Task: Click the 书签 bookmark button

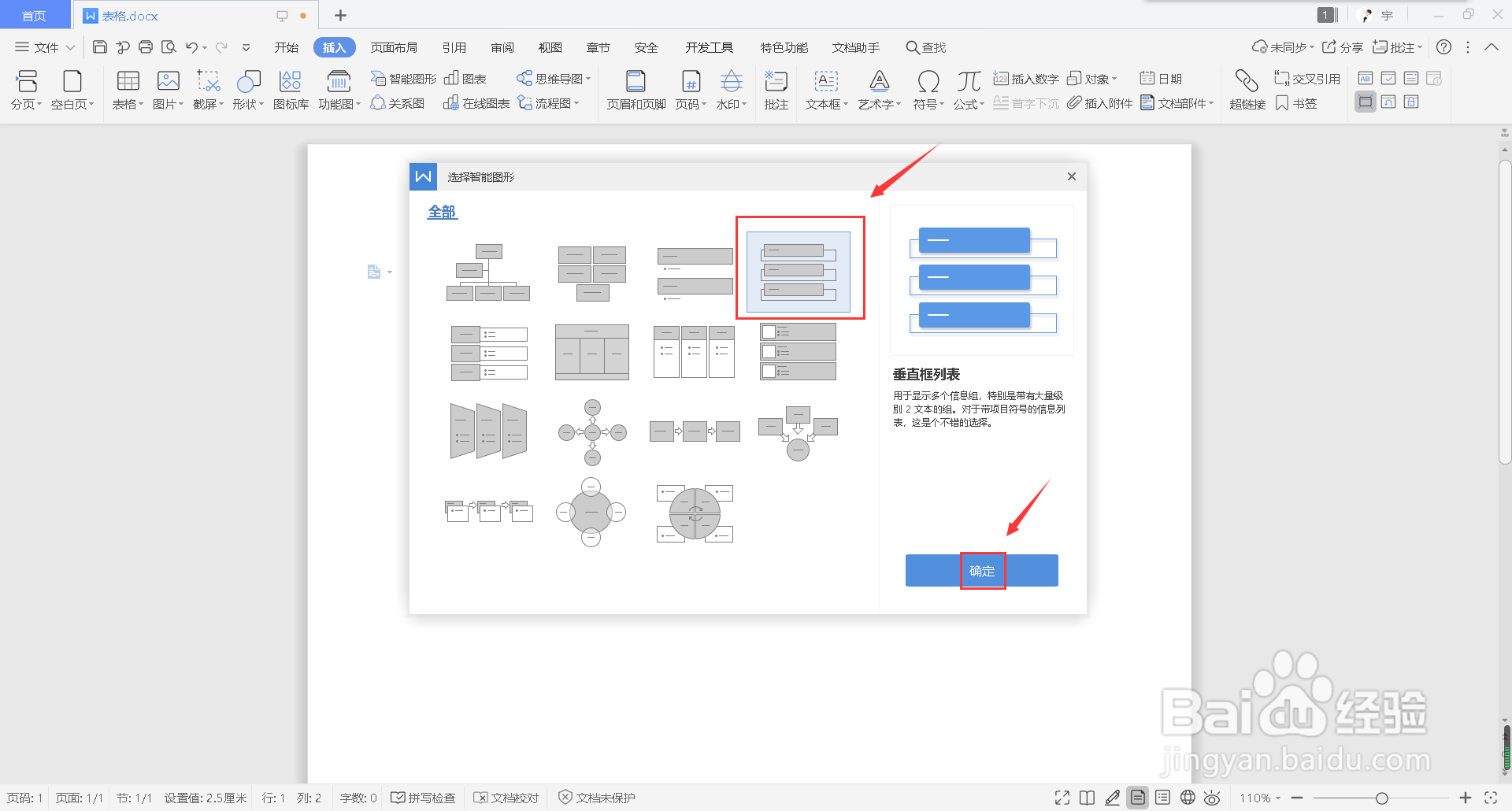Action: (1296, 103)
